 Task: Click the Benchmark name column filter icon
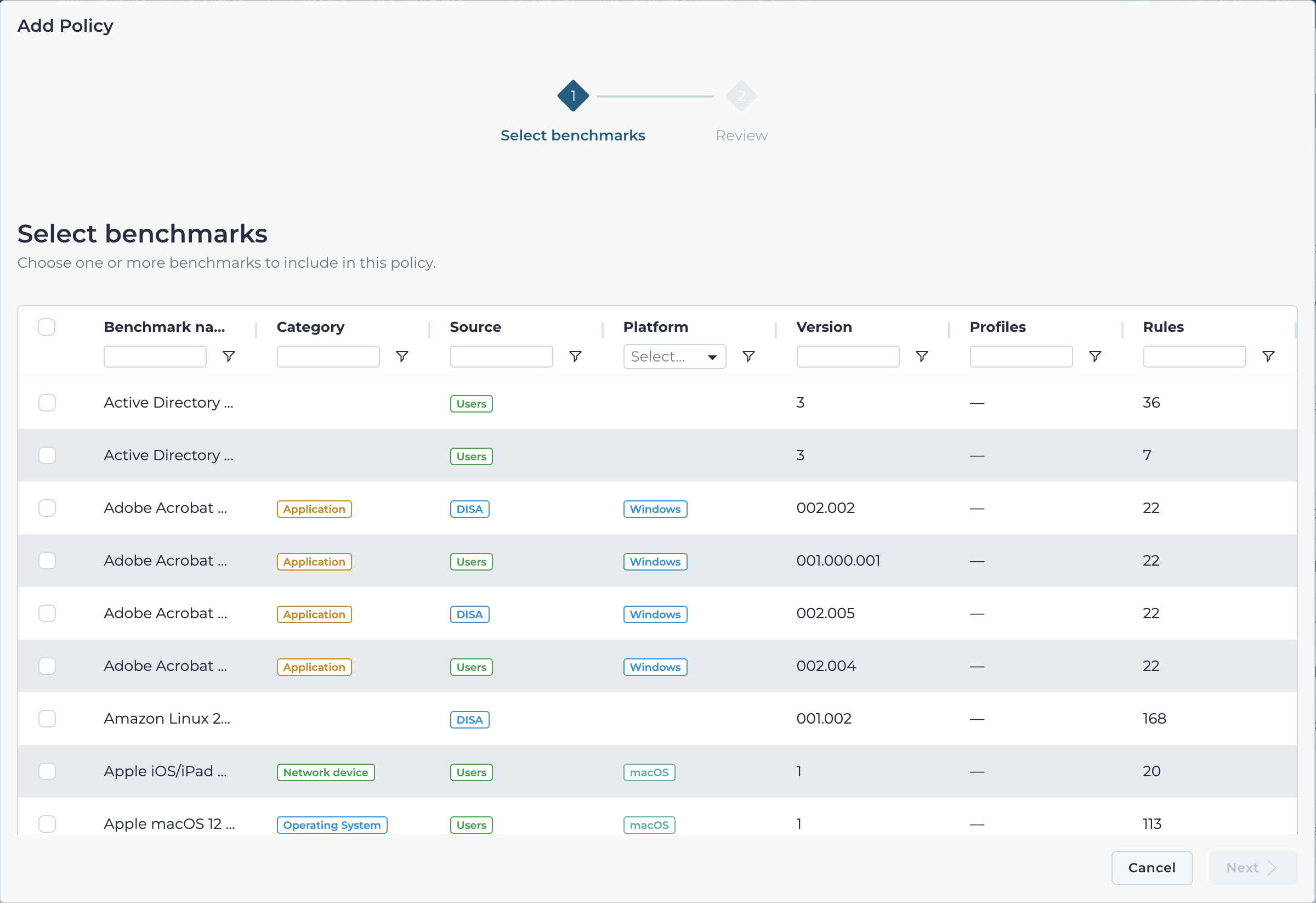click(229, 357)
